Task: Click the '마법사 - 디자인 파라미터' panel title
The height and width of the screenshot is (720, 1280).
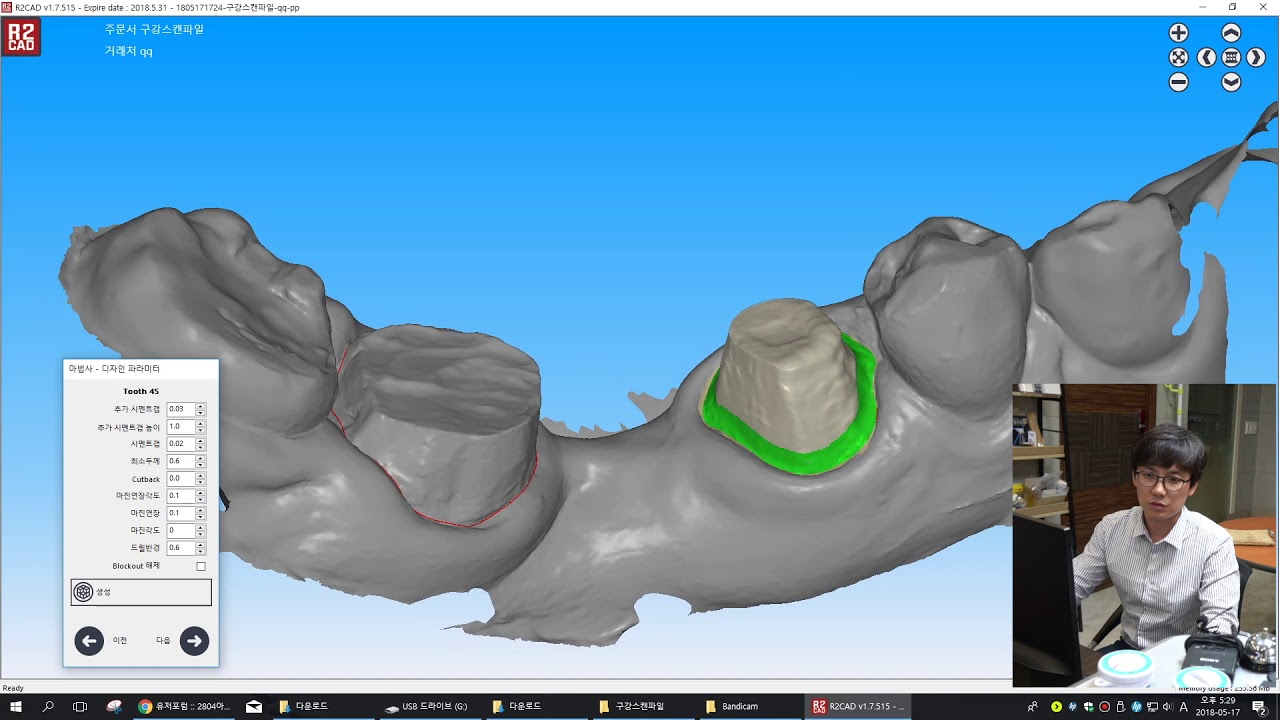Action: click(x=114, y=369)
